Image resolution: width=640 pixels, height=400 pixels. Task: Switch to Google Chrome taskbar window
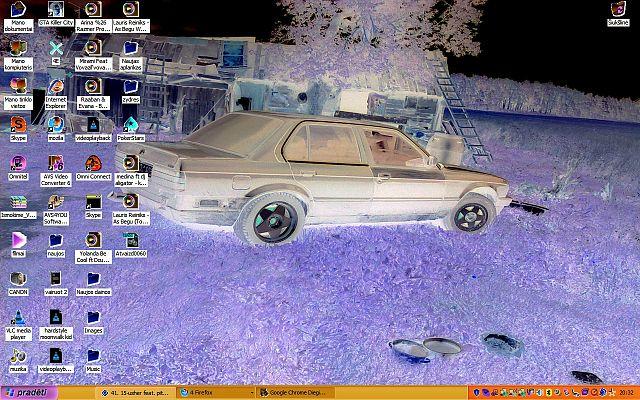[300, 393]
